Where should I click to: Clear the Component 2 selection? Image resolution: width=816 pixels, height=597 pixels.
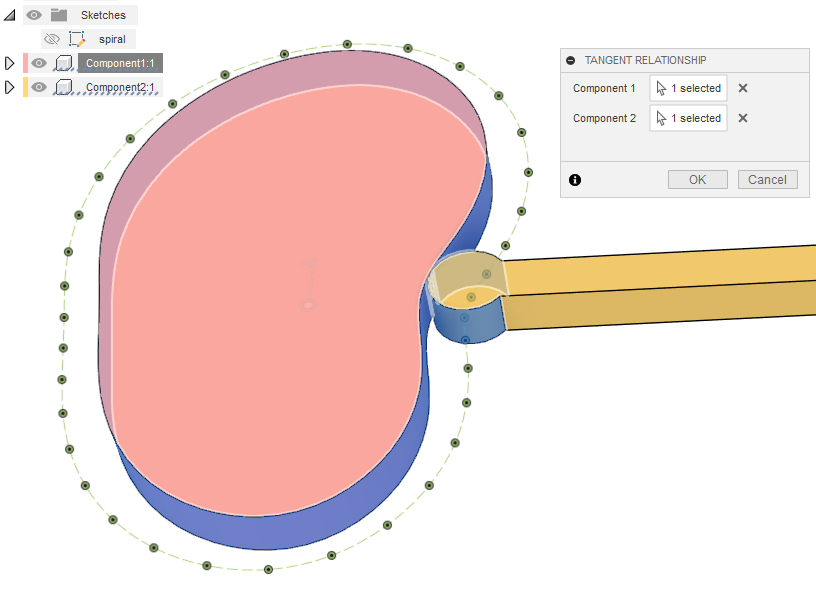[743, 118]
